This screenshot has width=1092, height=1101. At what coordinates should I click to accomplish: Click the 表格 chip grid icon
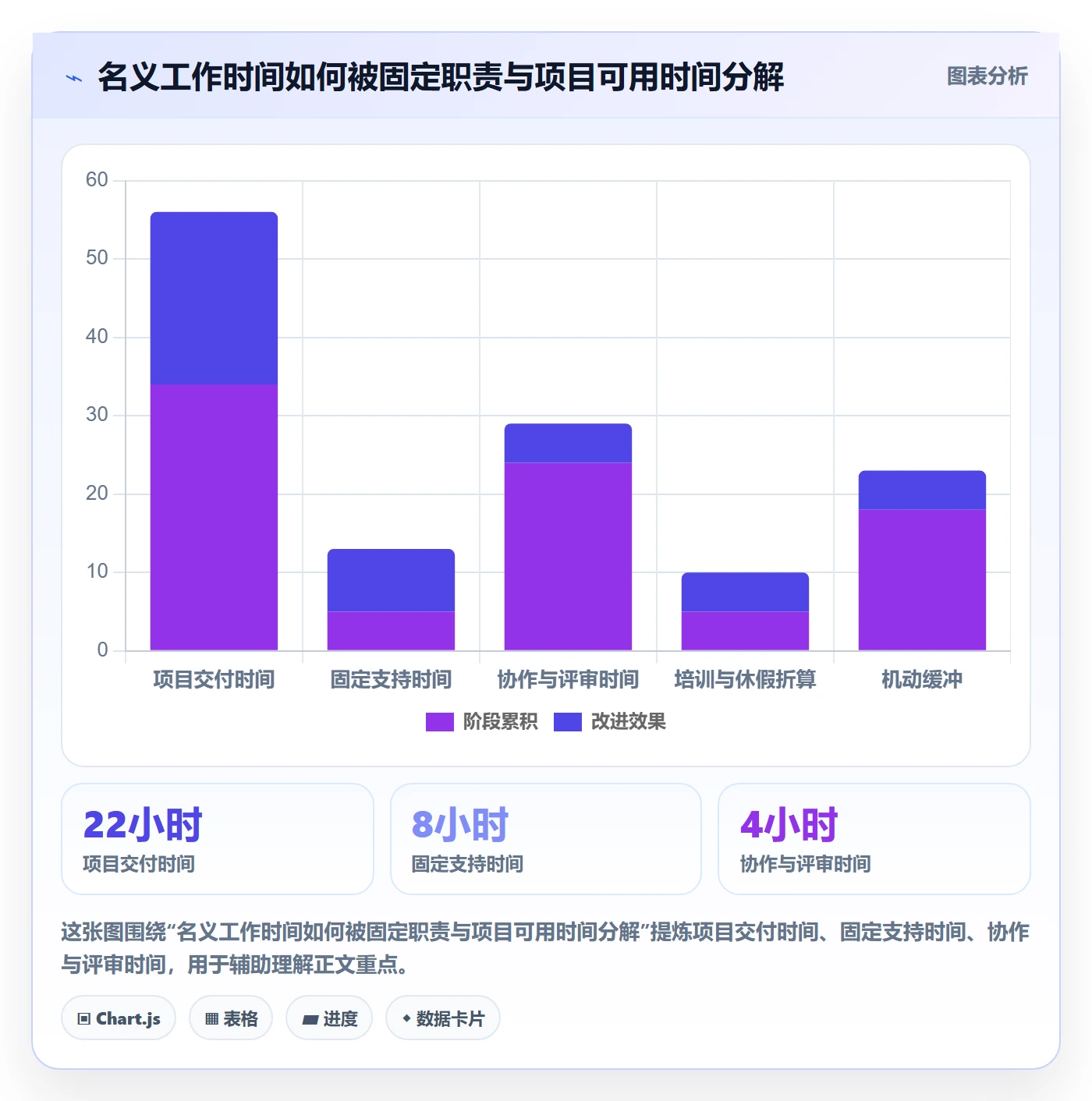(211, 1018)
